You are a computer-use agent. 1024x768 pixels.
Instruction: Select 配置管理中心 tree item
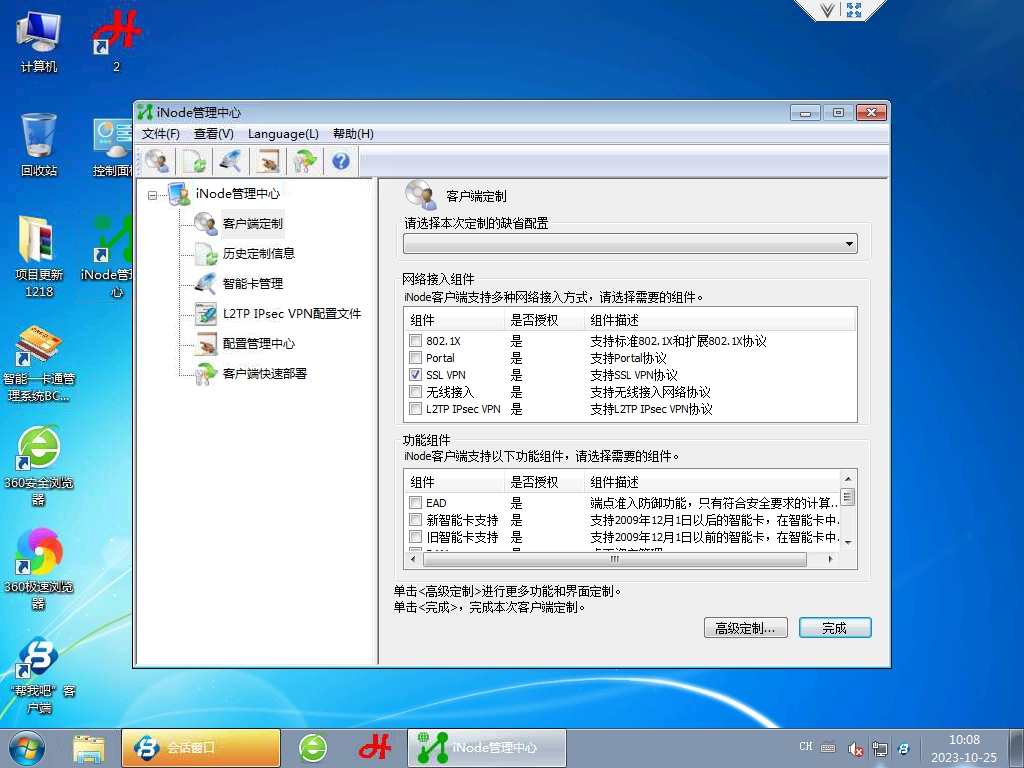click(x=259, y=344)
